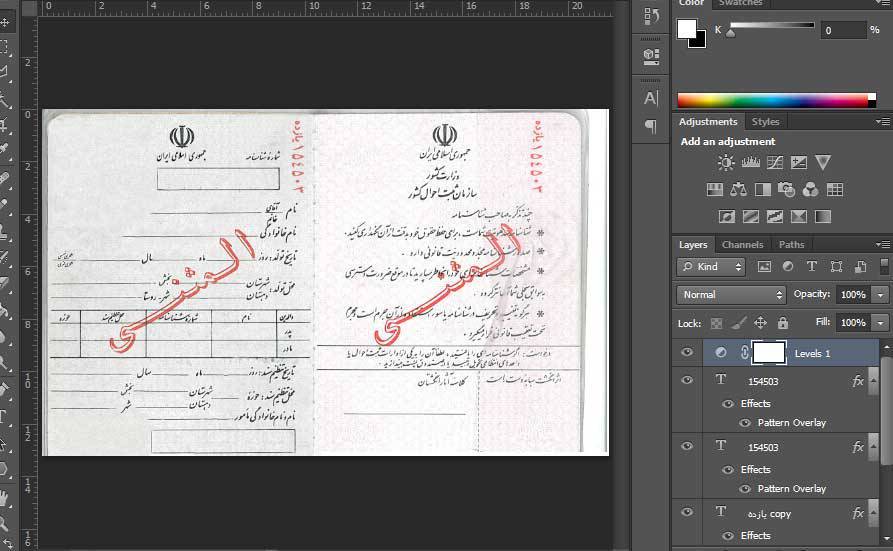Add an Invert adjustment
Image resolution: width=893 pixels, height=551 pixels.
(x=727, y=217)
